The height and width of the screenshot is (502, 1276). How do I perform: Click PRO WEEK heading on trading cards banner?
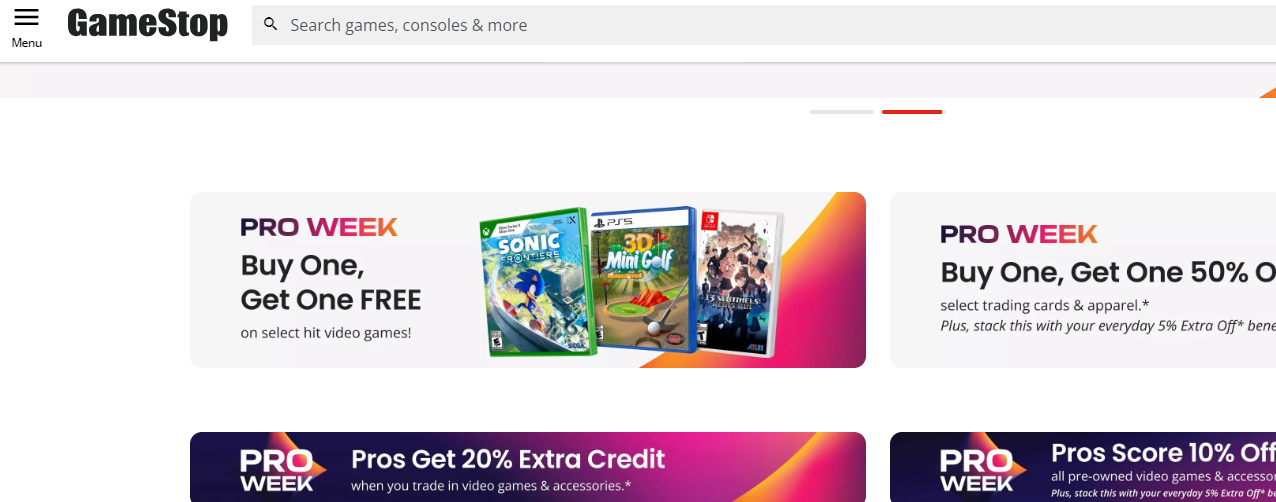pos(1019,234)
